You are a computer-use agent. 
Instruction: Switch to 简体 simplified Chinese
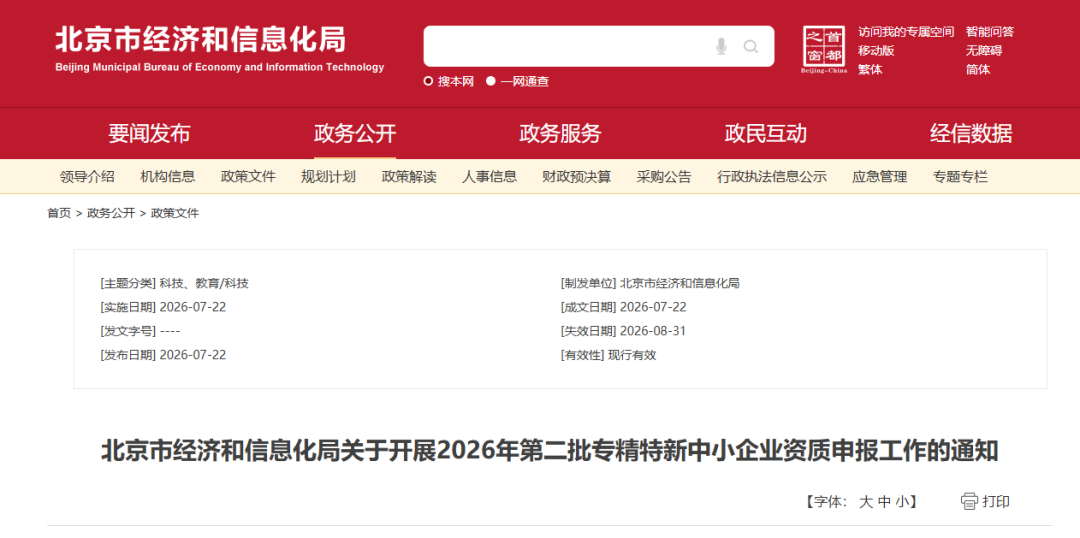pos(978,70)
